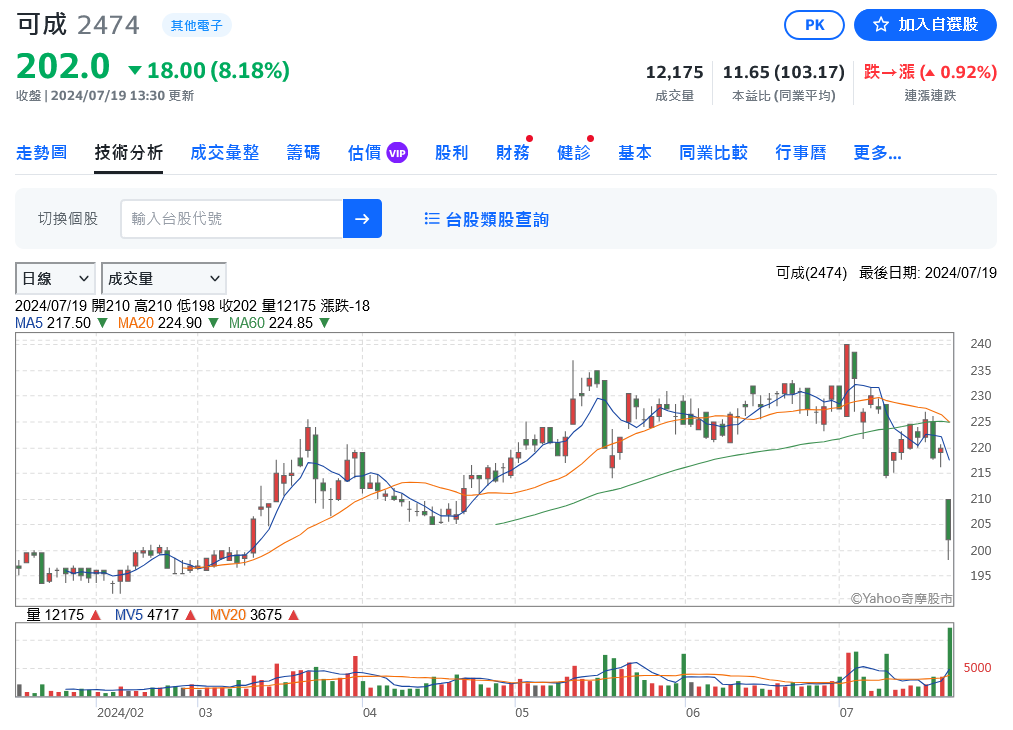Expand the 更多... menu
Screen dimensions: 1013x730
point(877,153)
